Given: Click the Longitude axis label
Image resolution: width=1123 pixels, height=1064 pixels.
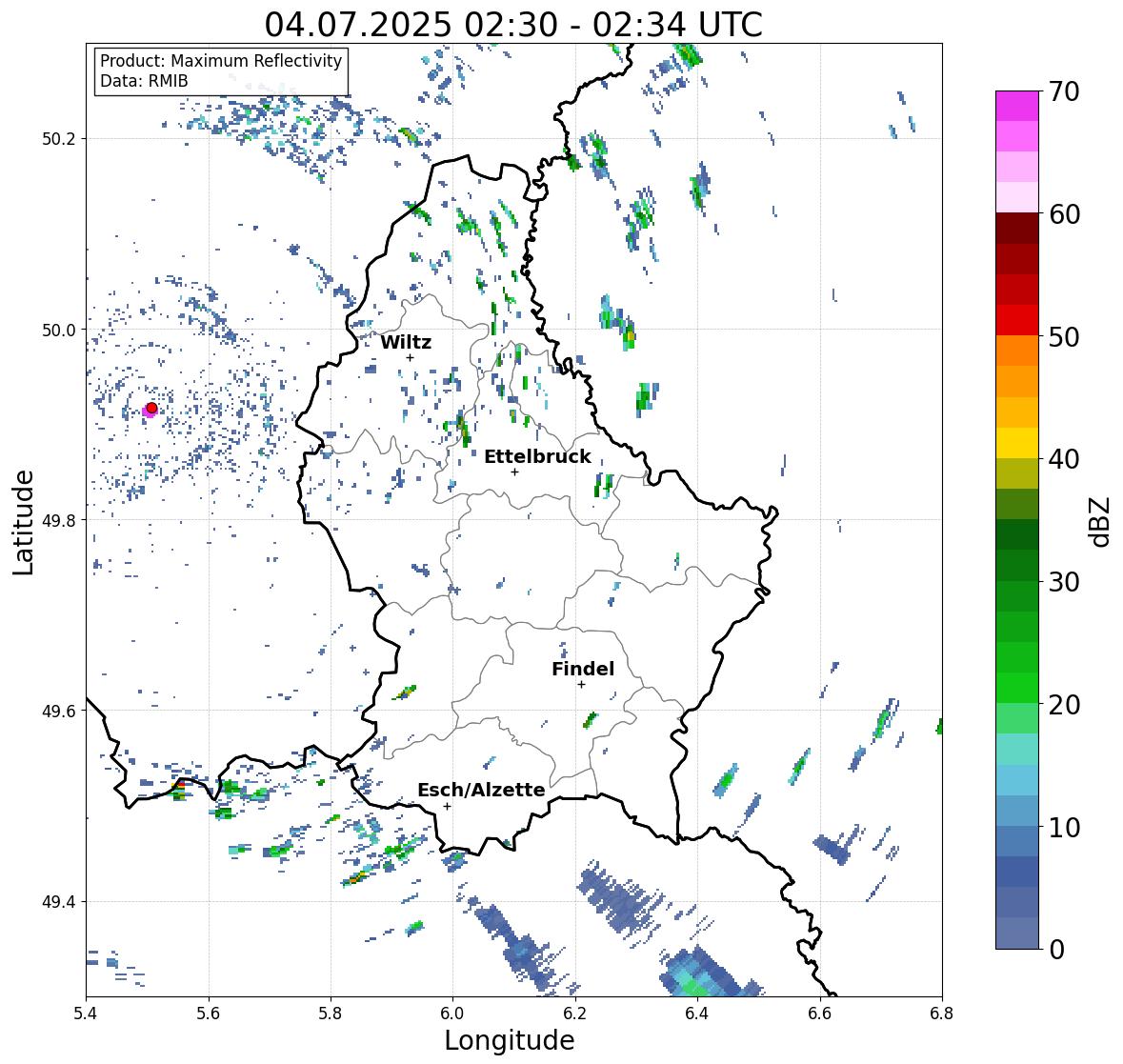Looking at the screenshot, I should [510, 1040].
